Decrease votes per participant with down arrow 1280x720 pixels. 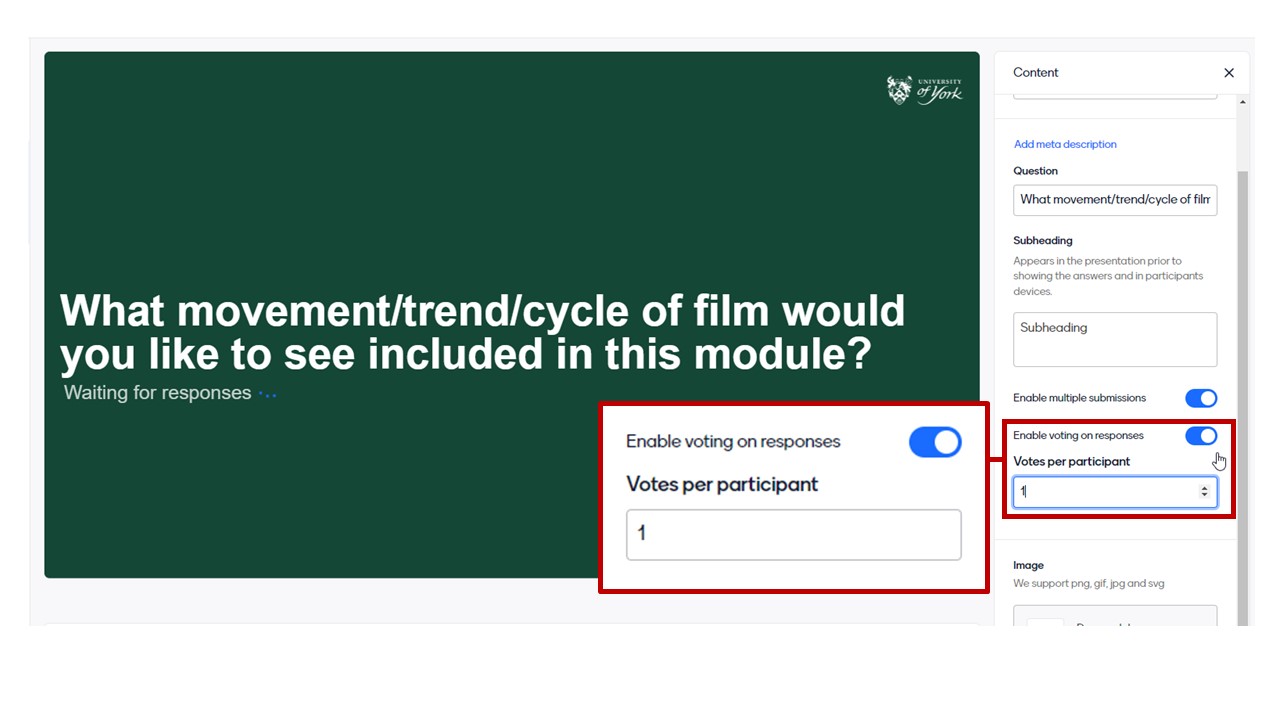click(1204, 496)
